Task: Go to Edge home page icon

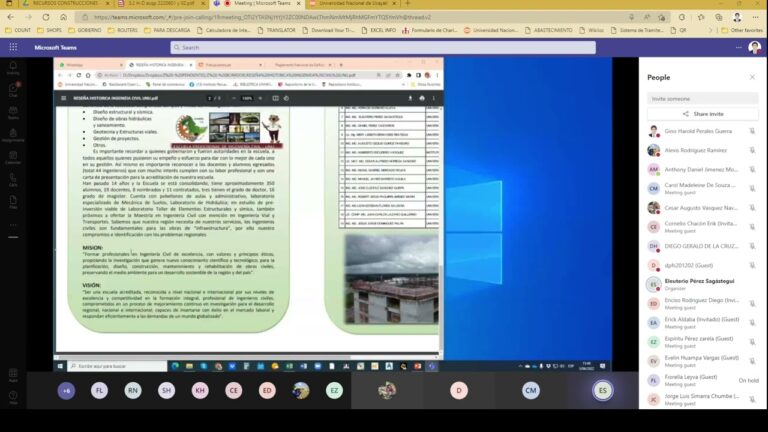Action: [63, 17]
